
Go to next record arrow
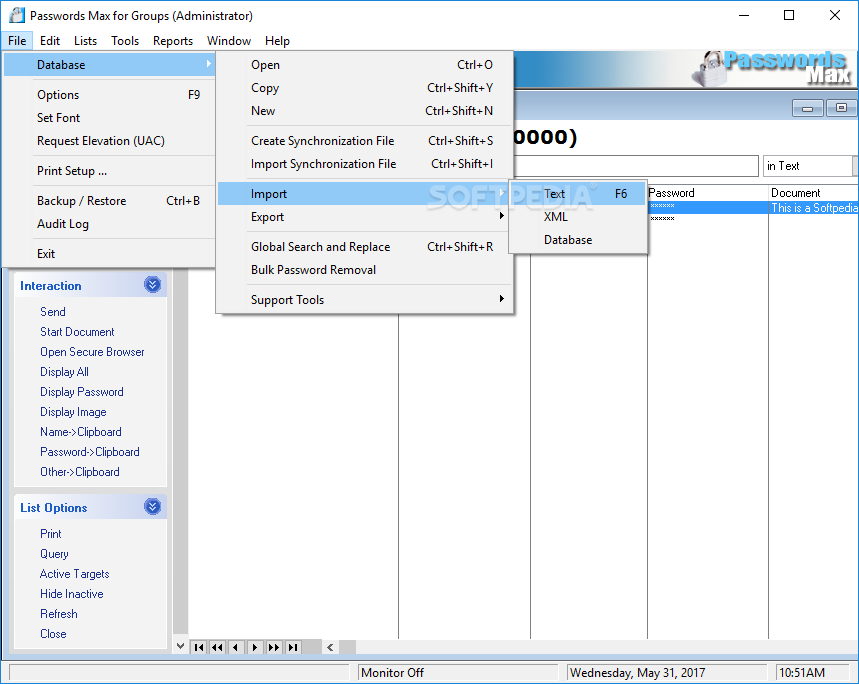click(x=255, y=647)
